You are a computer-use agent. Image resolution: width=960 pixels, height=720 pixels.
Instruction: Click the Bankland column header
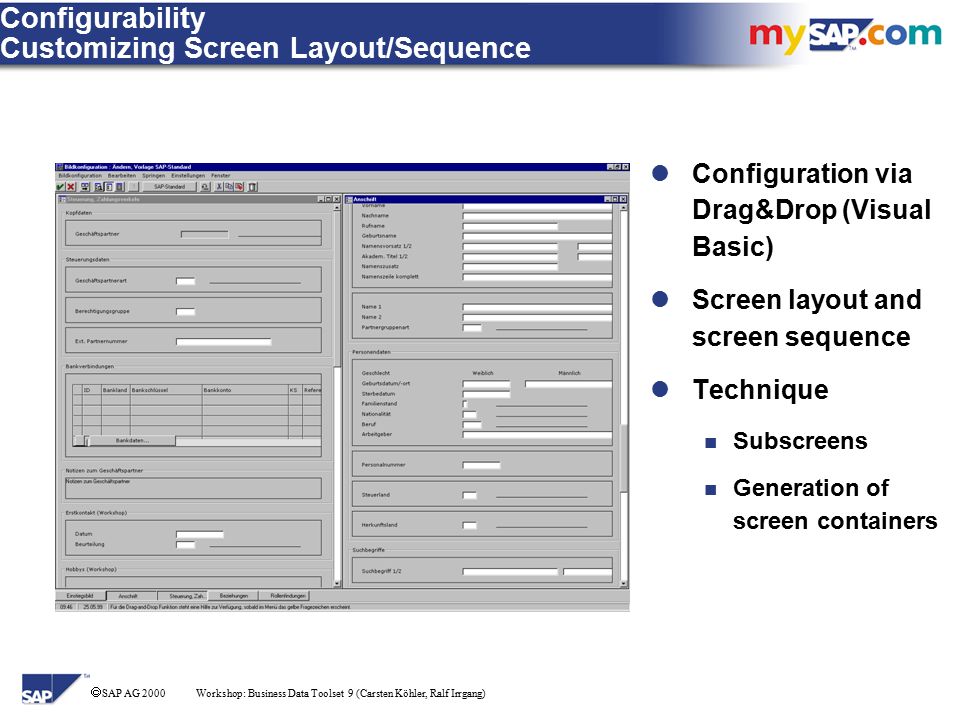coord(115,390)
